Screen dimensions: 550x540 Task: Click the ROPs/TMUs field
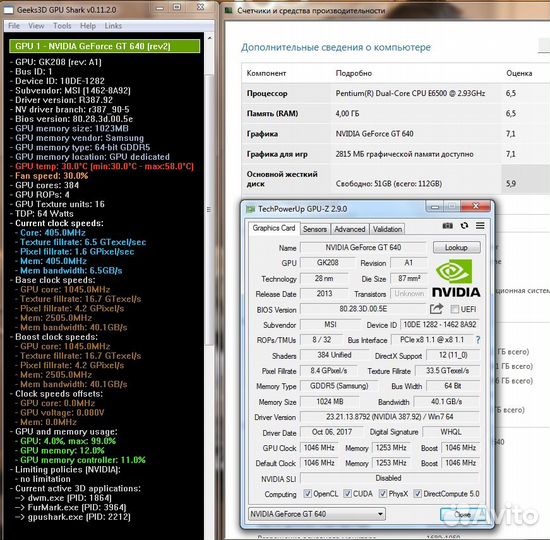click(x=321, y=340)
